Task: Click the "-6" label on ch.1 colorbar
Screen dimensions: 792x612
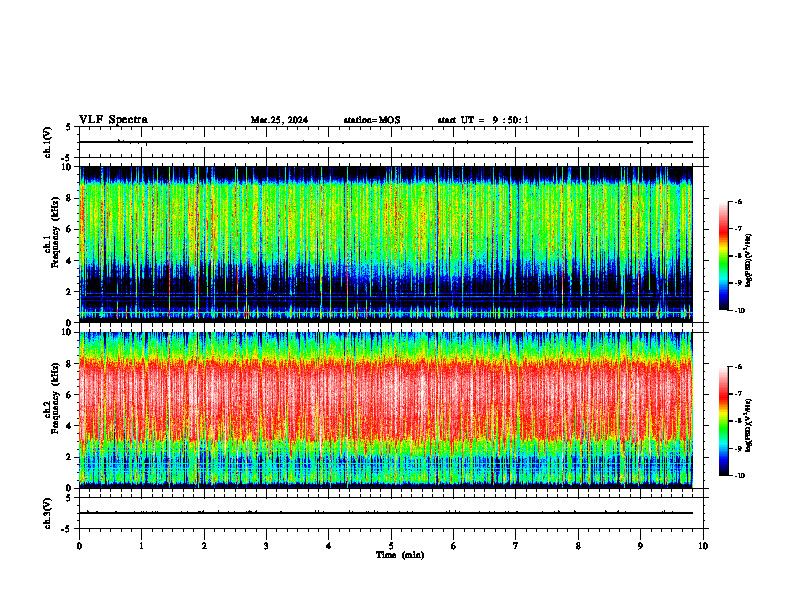Action: click(737, 201)
